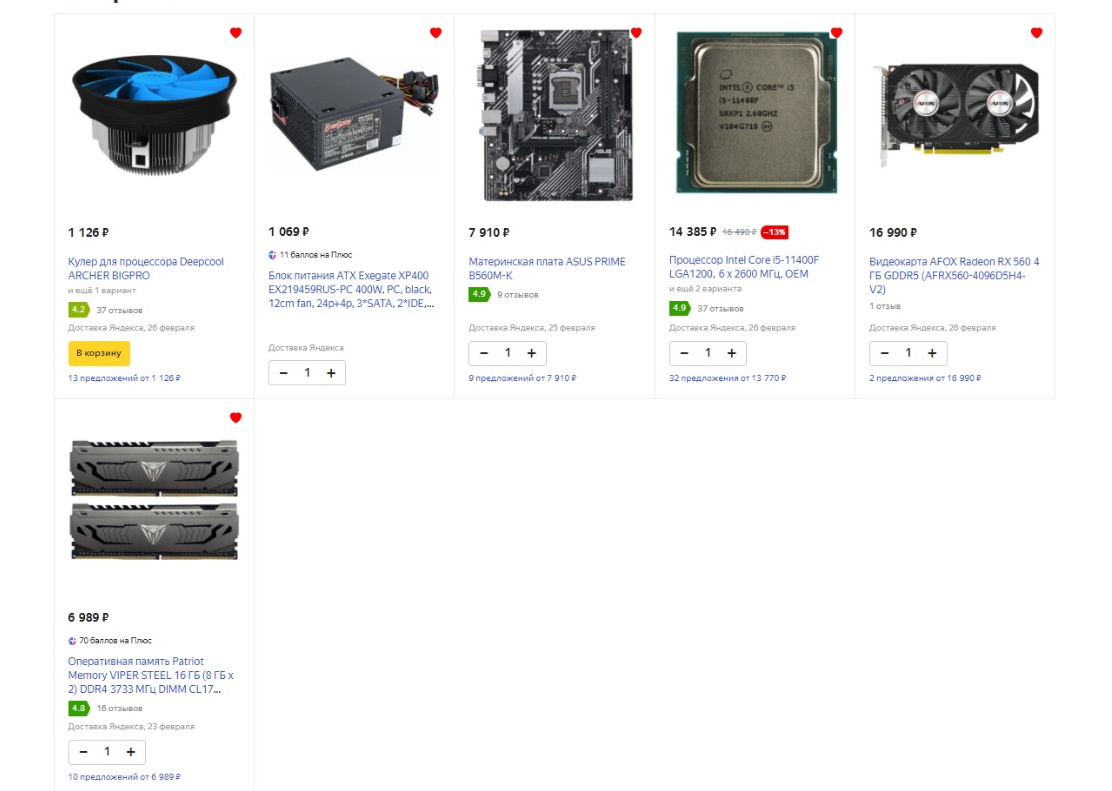Open 13 предложений от 1 126 ₽ link
This screenshot has width=1112, height=791.
[124, 378]
